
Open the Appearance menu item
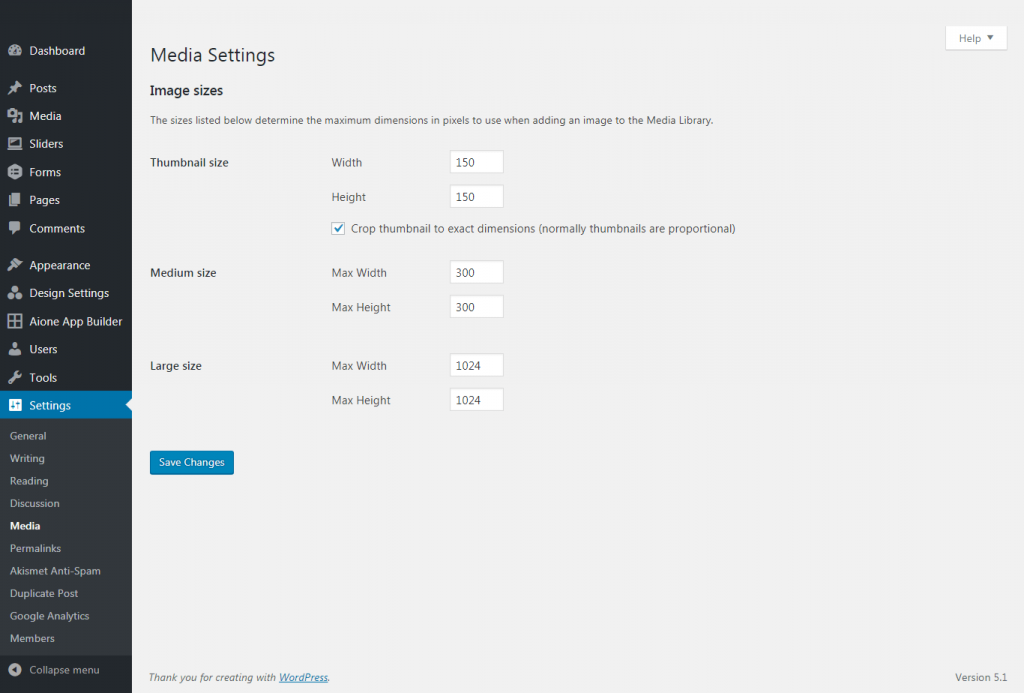(66, 265)
